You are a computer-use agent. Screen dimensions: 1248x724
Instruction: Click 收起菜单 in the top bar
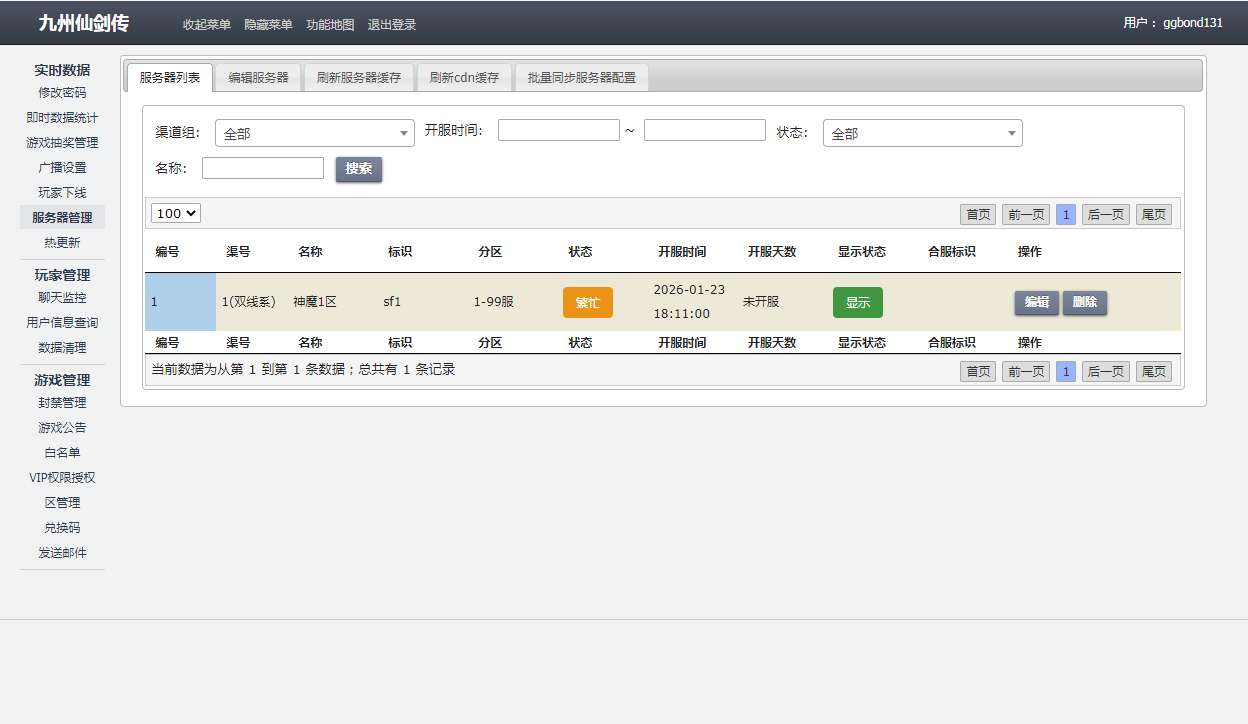[x=207, y=25]
